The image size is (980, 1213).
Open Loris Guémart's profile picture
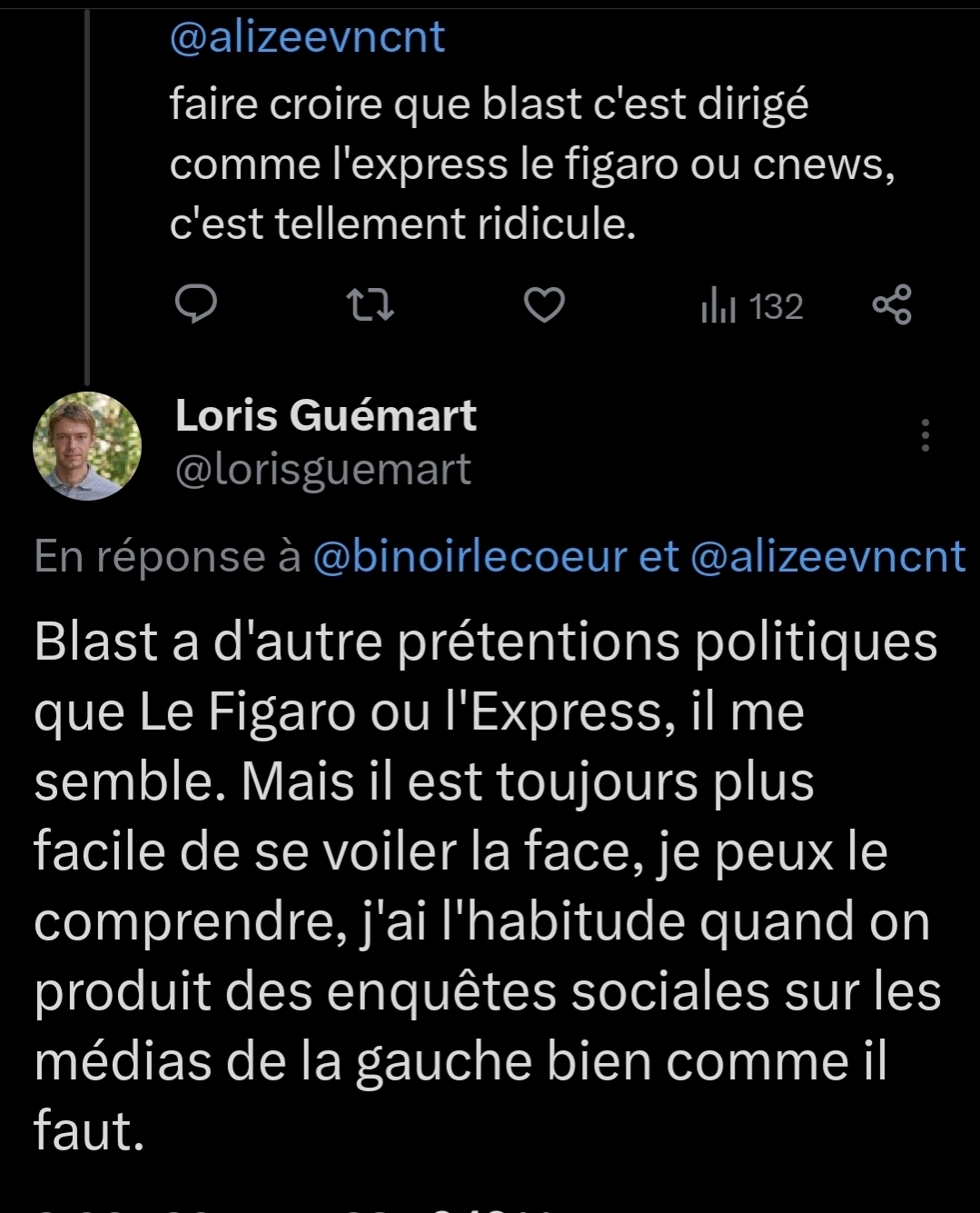point(87,445)
